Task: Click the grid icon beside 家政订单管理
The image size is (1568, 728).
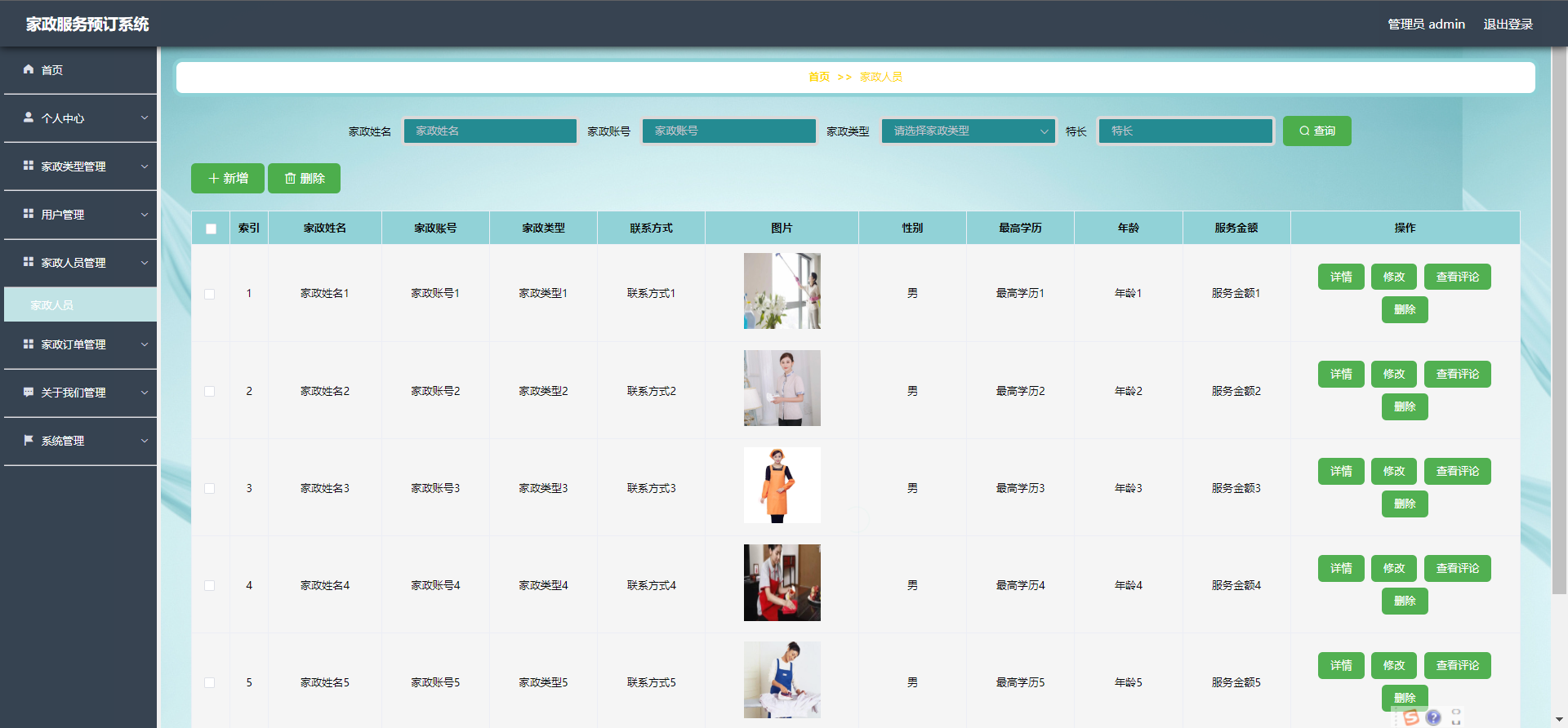Action: pos(29,344)
